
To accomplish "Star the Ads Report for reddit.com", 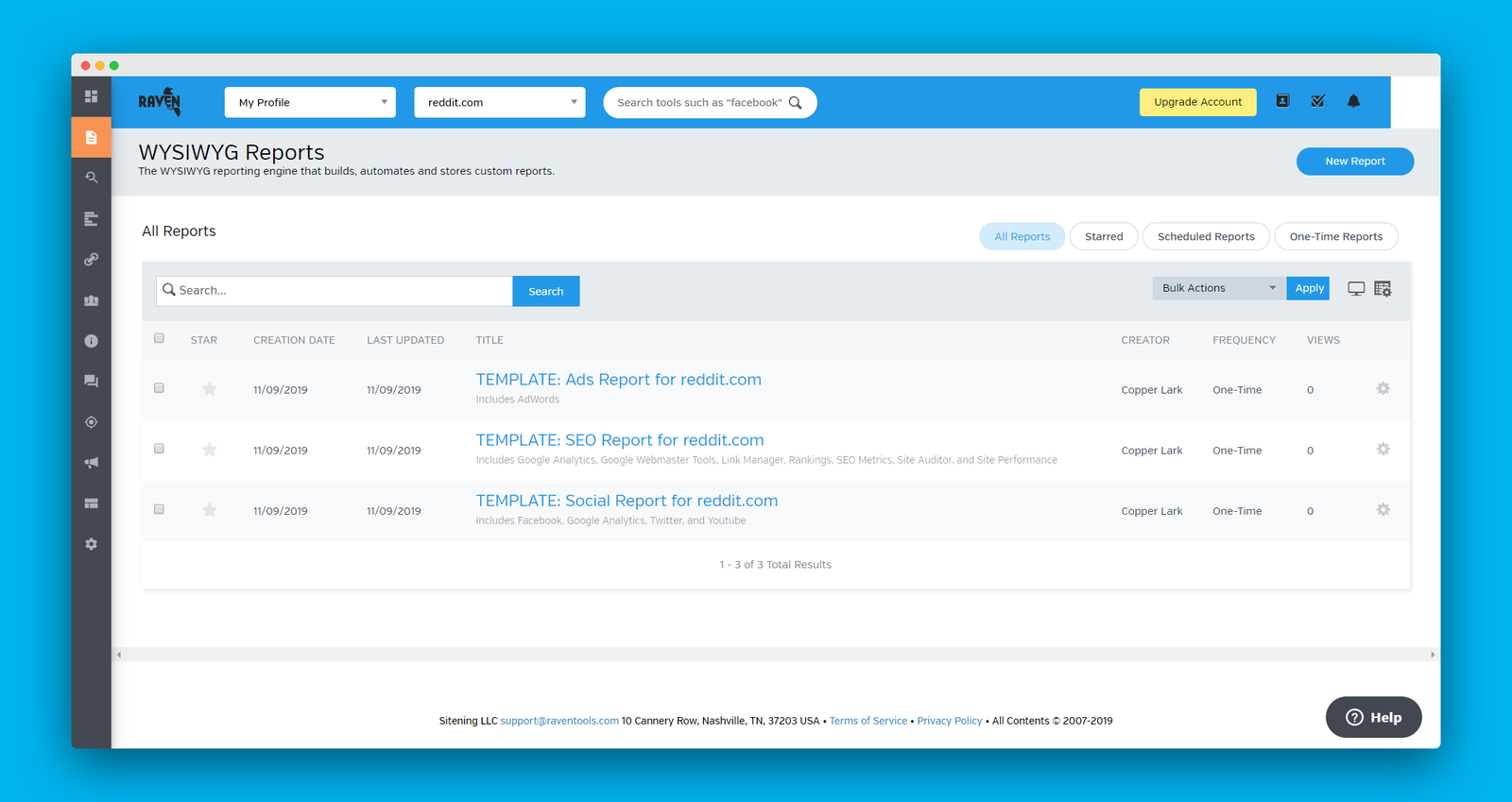I will click(210, 388).
